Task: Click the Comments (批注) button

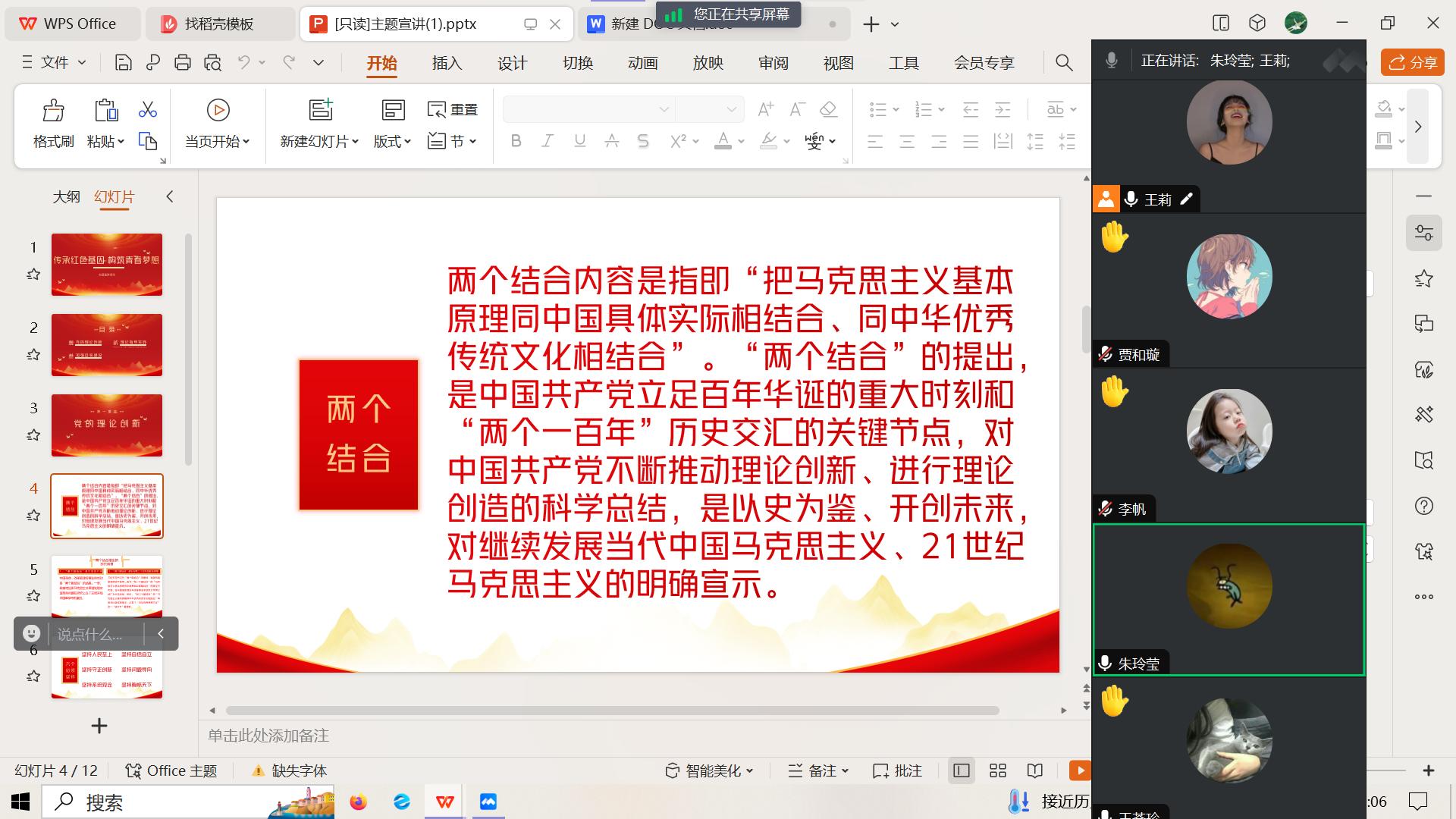Action: click(897, 770)
